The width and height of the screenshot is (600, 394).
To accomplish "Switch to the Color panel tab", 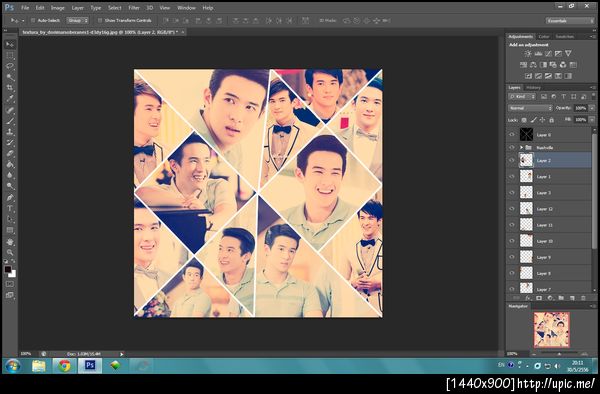I will (x=544, y=37).
